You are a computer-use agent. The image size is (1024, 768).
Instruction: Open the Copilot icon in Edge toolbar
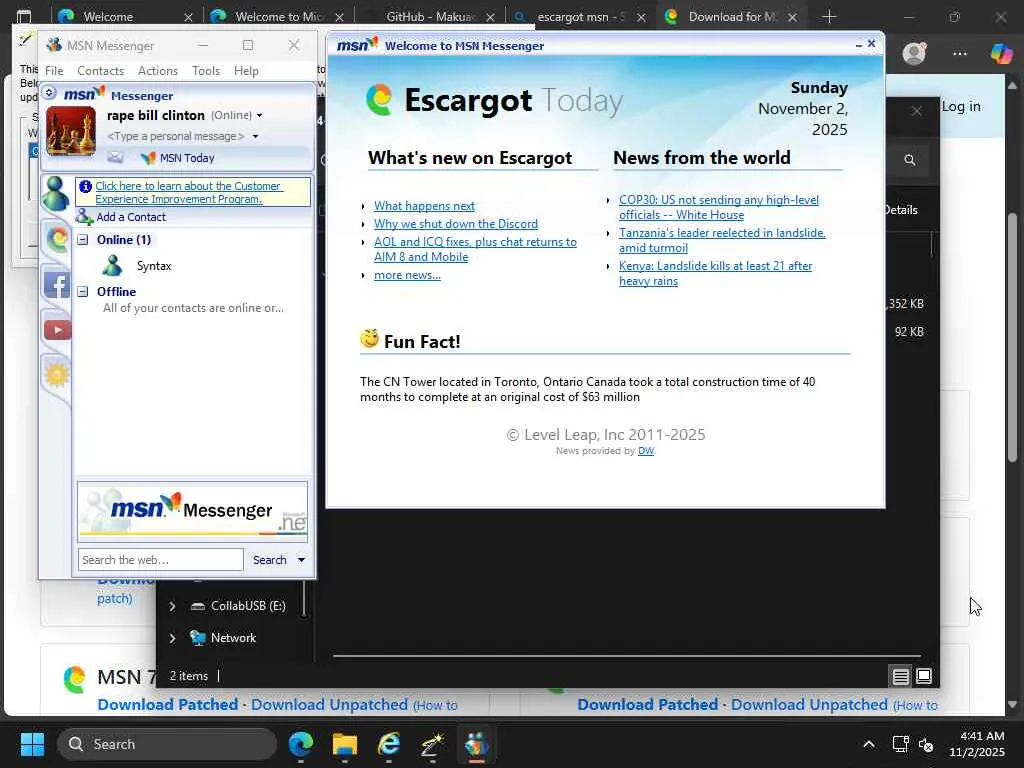(x=1001, y=53)
